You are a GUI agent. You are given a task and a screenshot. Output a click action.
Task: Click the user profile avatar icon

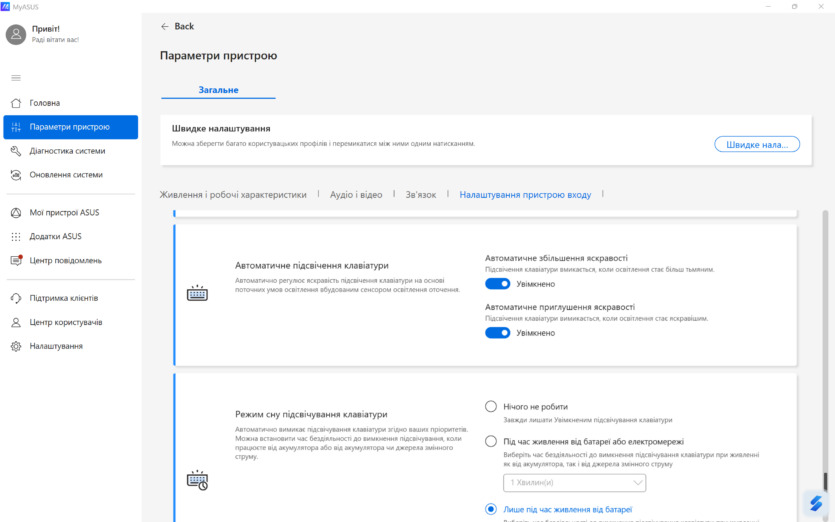tap(16, 35)
